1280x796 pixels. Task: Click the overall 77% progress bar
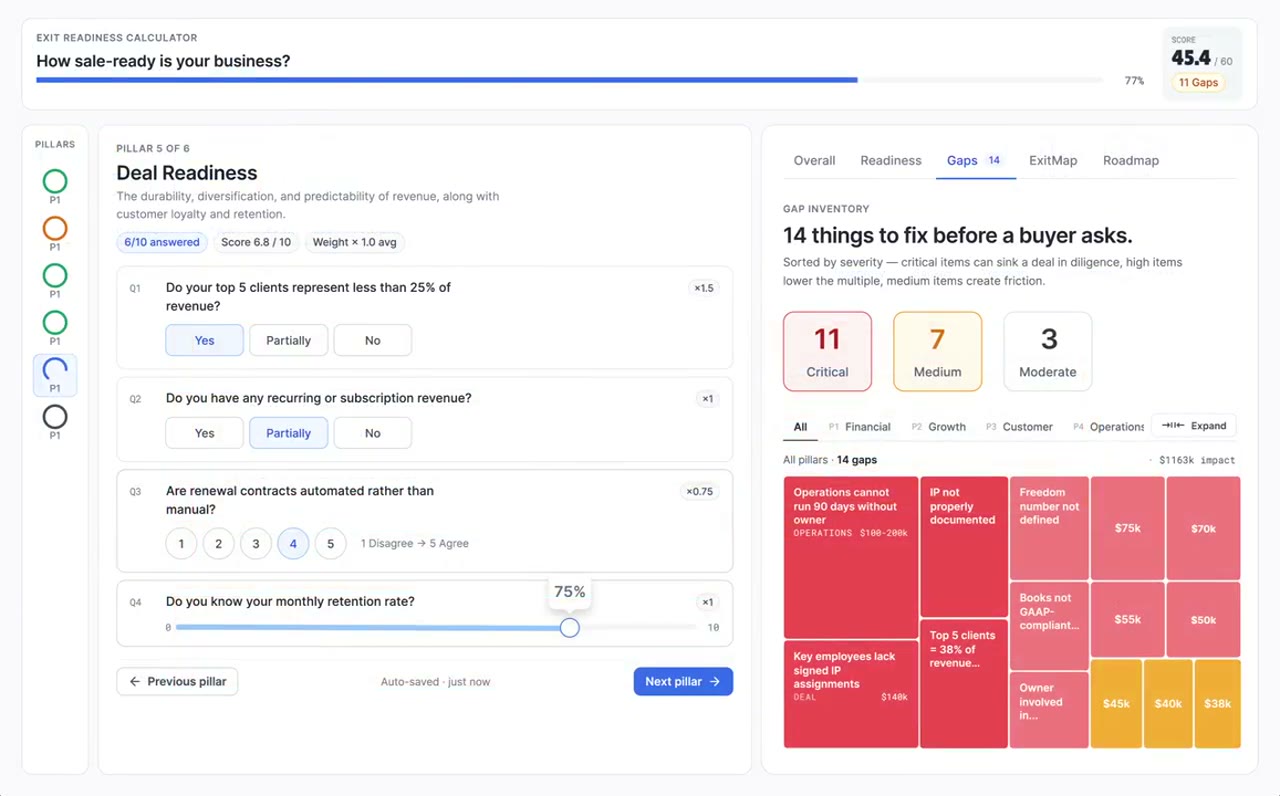pyautogui.click(x=570, y=80)
